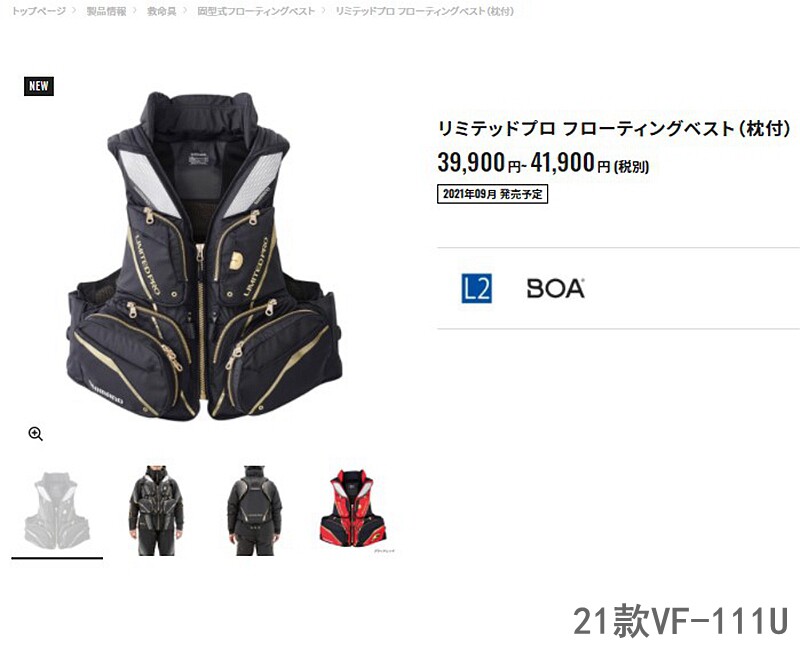Click the main black vest product image
The image size is (800, 651).
(204, 256)
